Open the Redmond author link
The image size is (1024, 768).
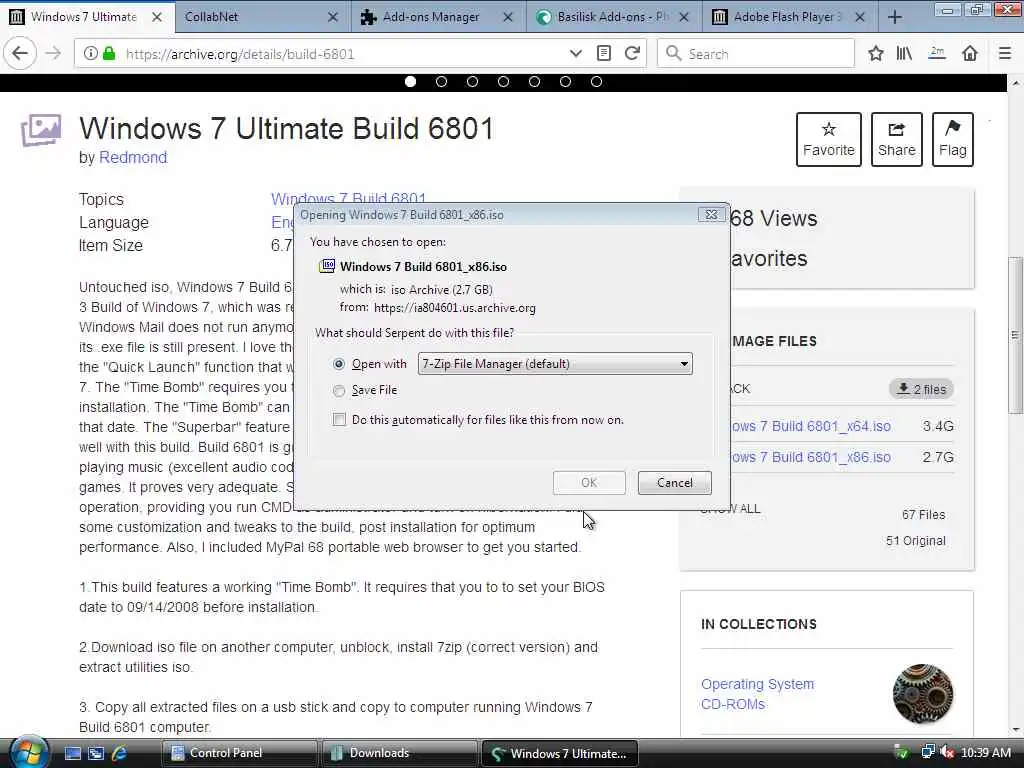133,157
